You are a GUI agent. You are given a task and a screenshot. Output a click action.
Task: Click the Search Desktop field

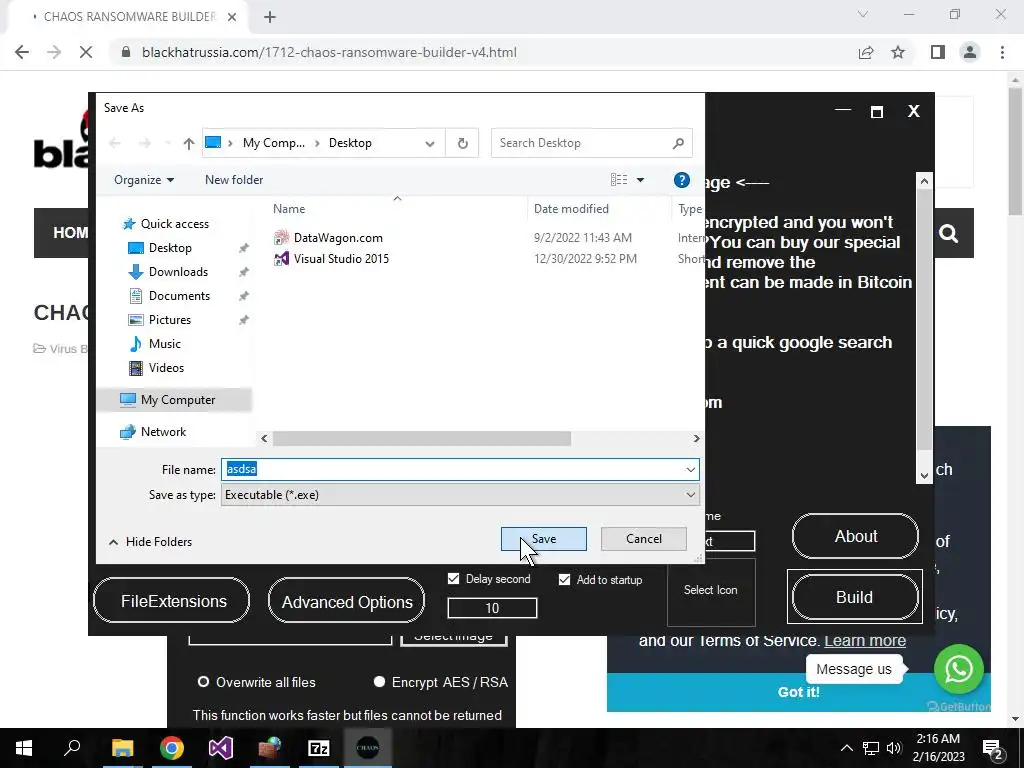coord(592,143)
